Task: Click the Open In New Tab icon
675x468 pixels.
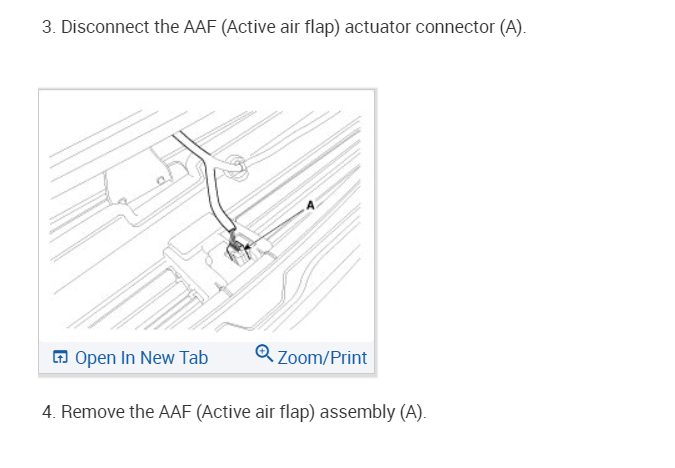Action: click(x=60, y=357)
